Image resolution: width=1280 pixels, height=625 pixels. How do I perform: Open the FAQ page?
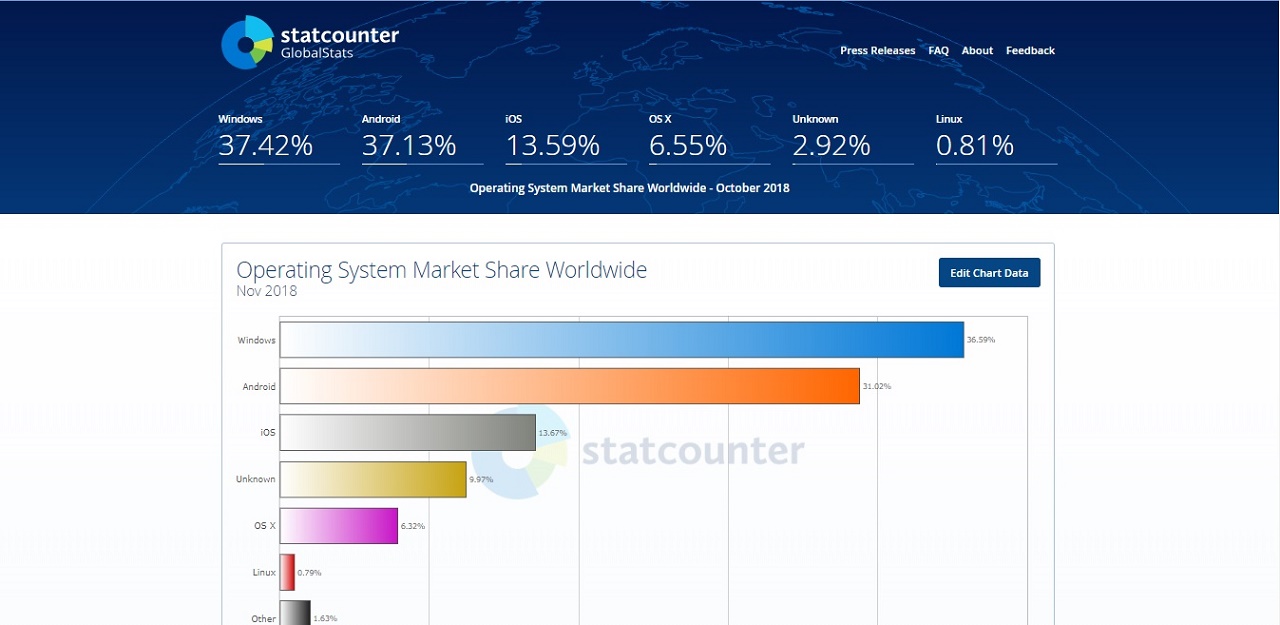(938, 51)
